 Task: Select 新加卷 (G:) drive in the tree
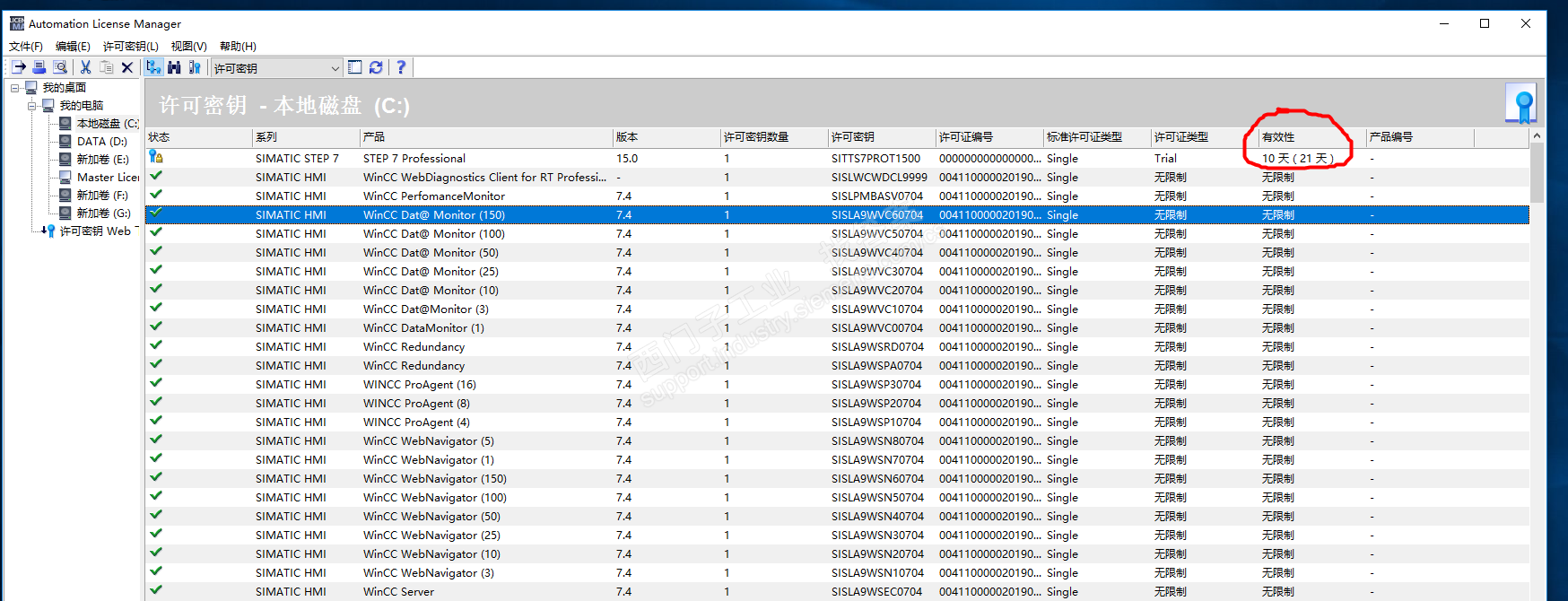click(x=104, y=213)
